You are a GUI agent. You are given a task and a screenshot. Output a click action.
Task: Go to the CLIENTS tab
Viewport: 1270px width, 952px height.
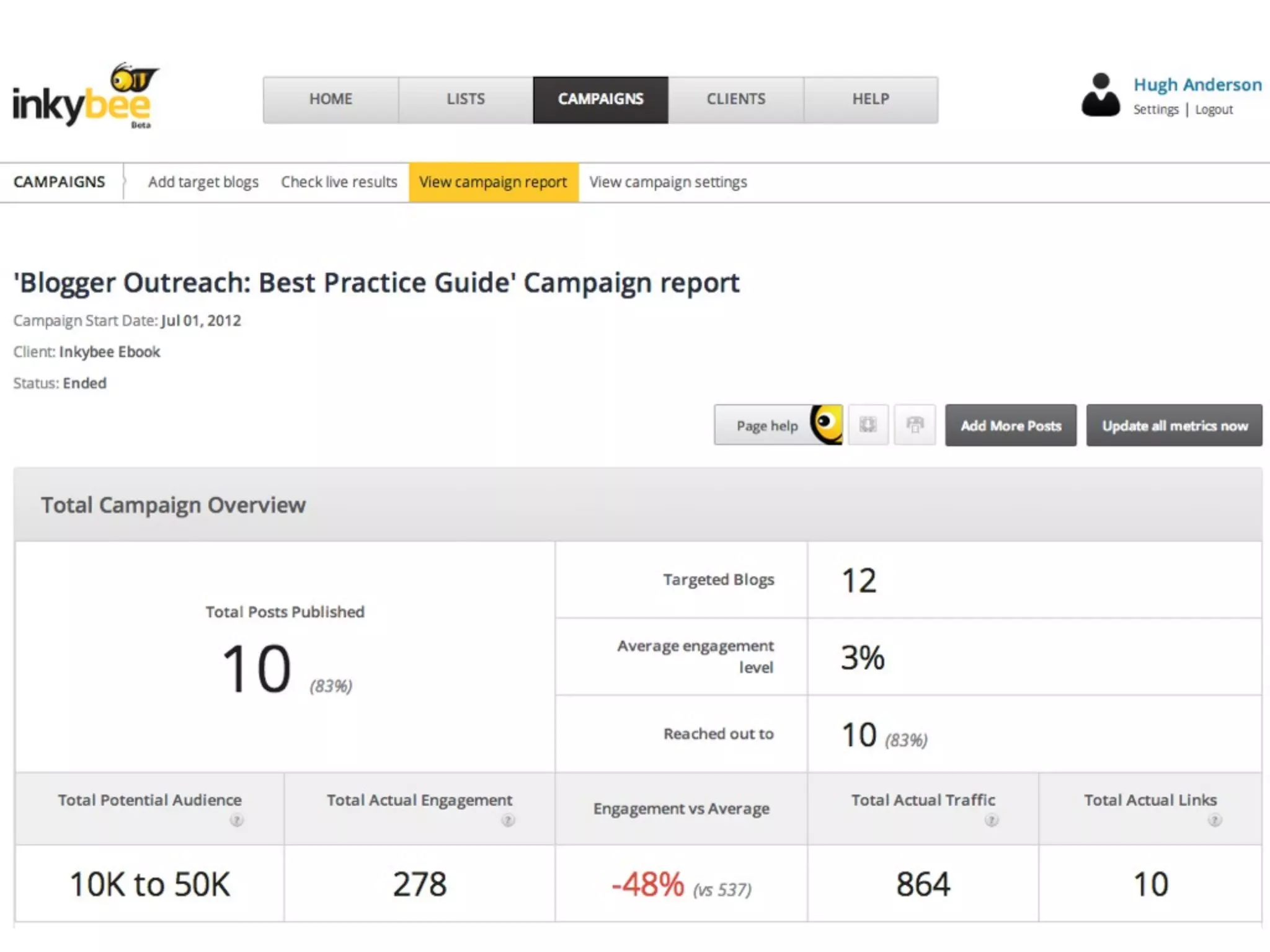coord(736,100)
